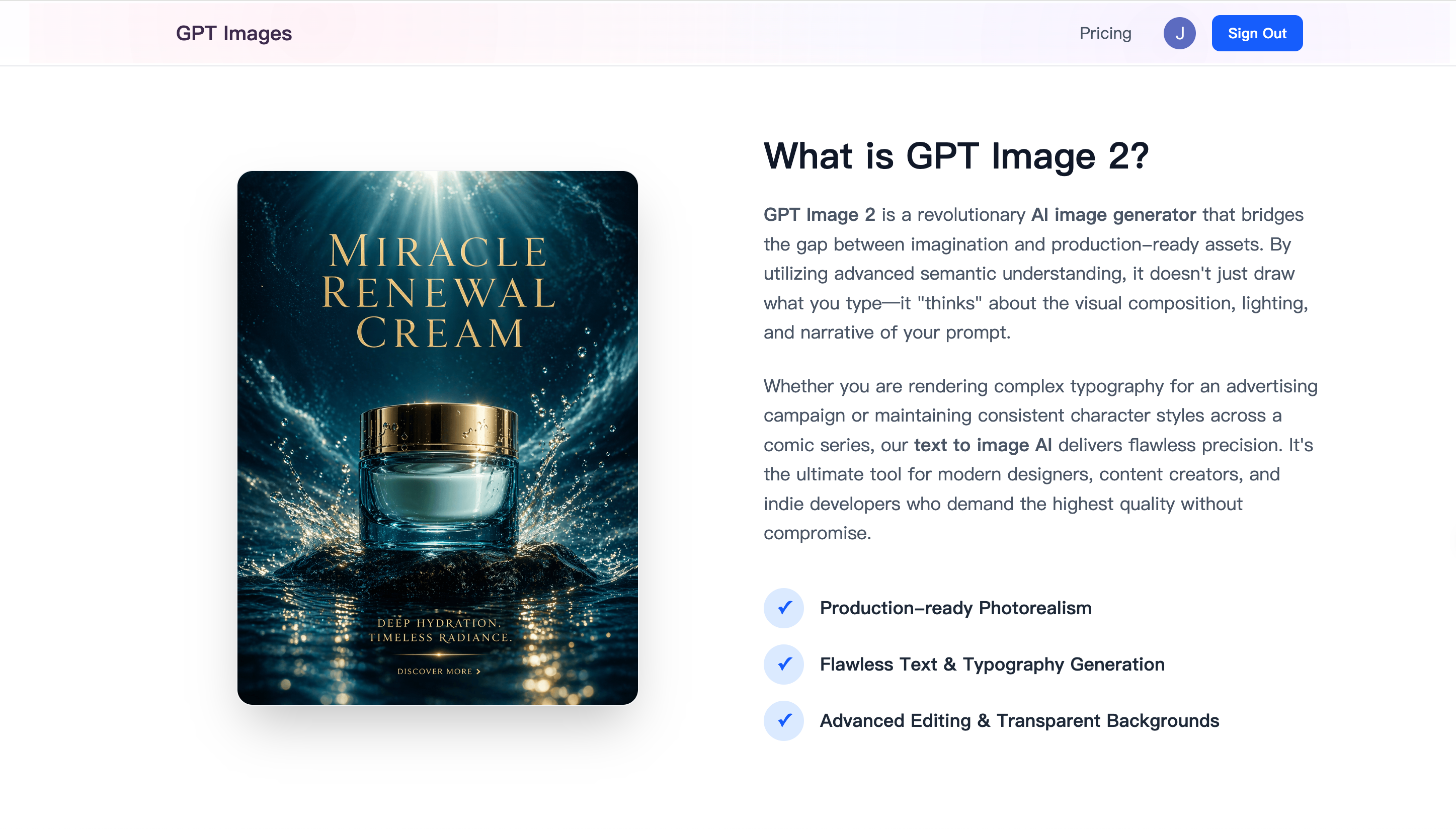The height and width of the screenshot is (829, 1456).
Task: Expand the DISCOVER MORE section
Action: 438,672
